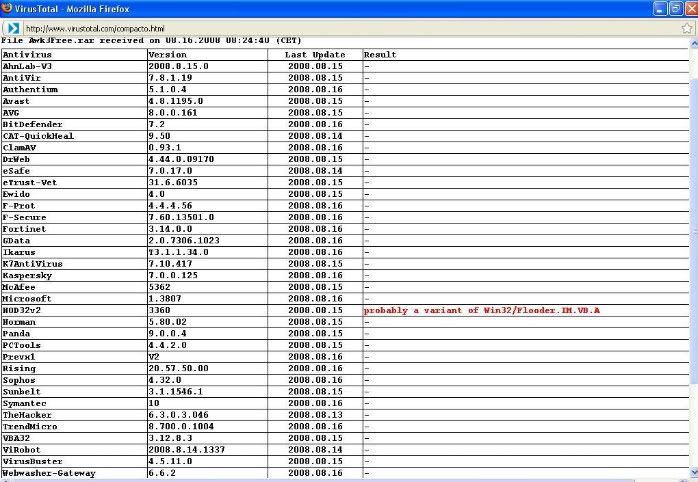The image size is (698, 482).
Task: Click the site identity icon beside URL
Action: (13, 28)
